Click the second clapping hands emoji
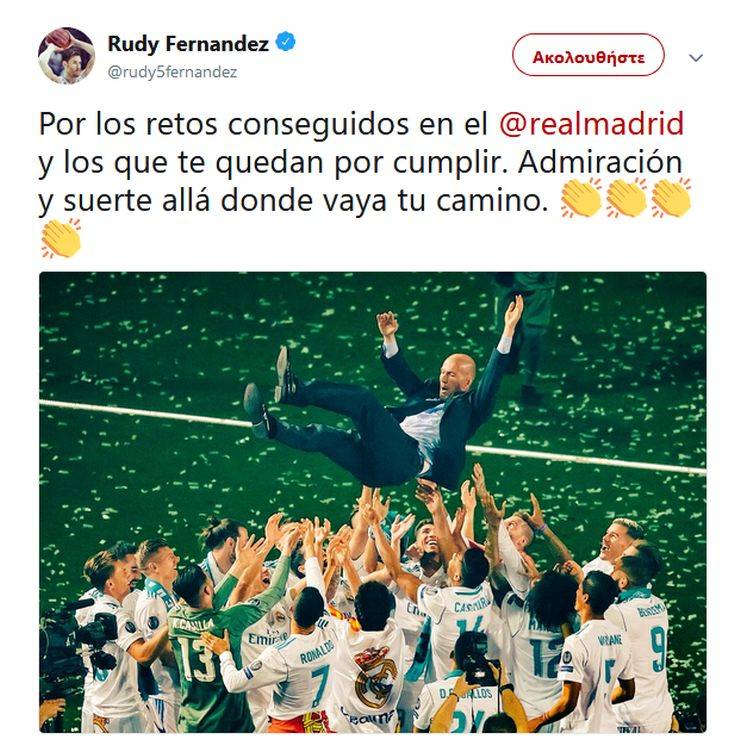The height and width of the screenshot is (746, 735). [x=626, y=198]
